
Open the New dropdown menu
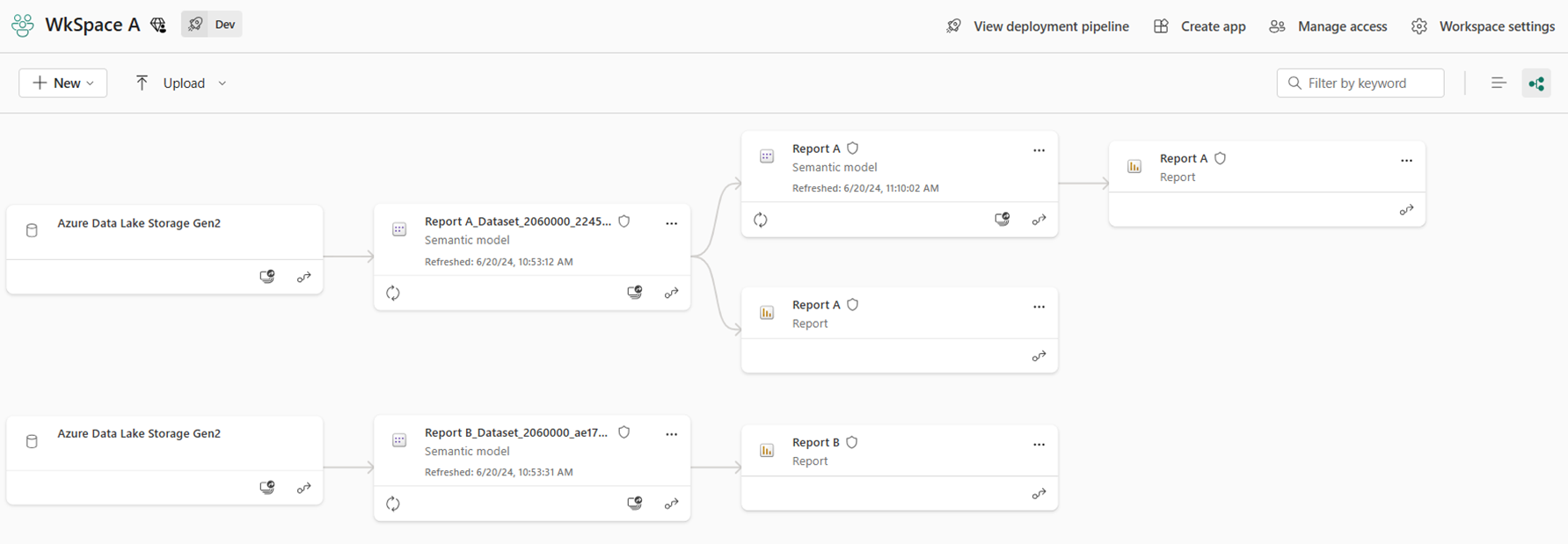click(x=63, y=83)
